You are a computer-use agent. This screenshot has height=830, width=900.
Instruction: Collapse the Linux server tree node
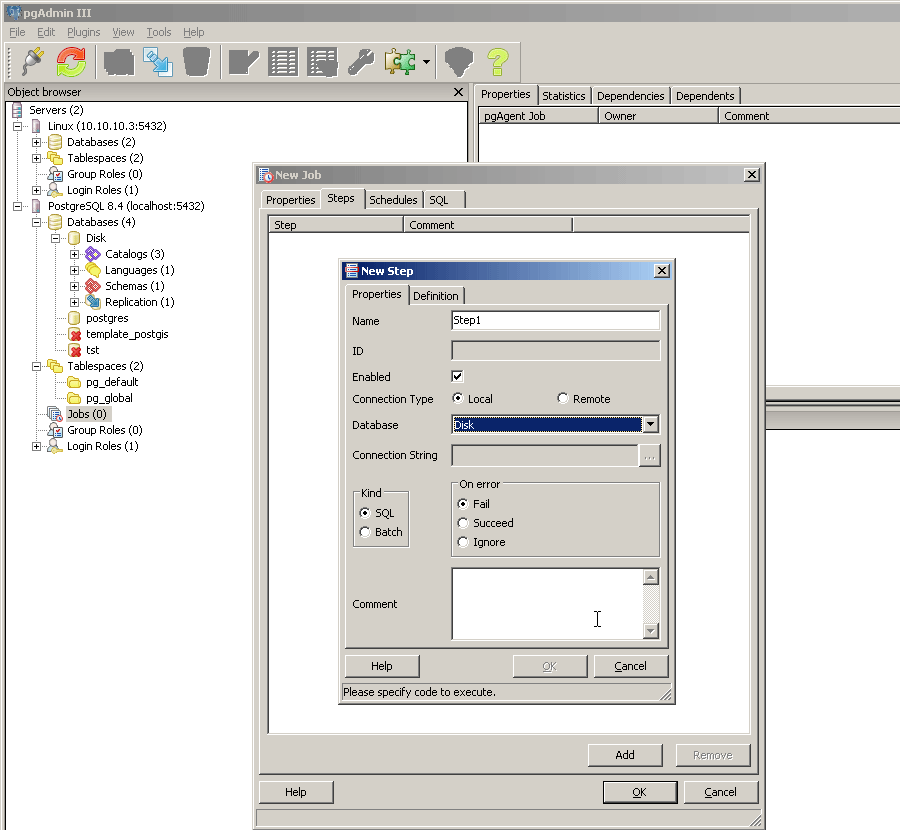tap(18, 126)
